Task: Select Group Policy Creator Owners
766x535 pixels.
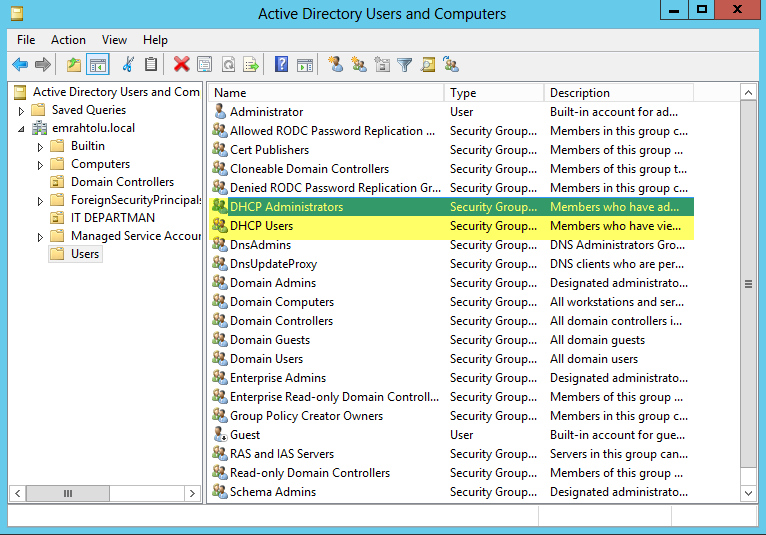Action: pos(306,416)
